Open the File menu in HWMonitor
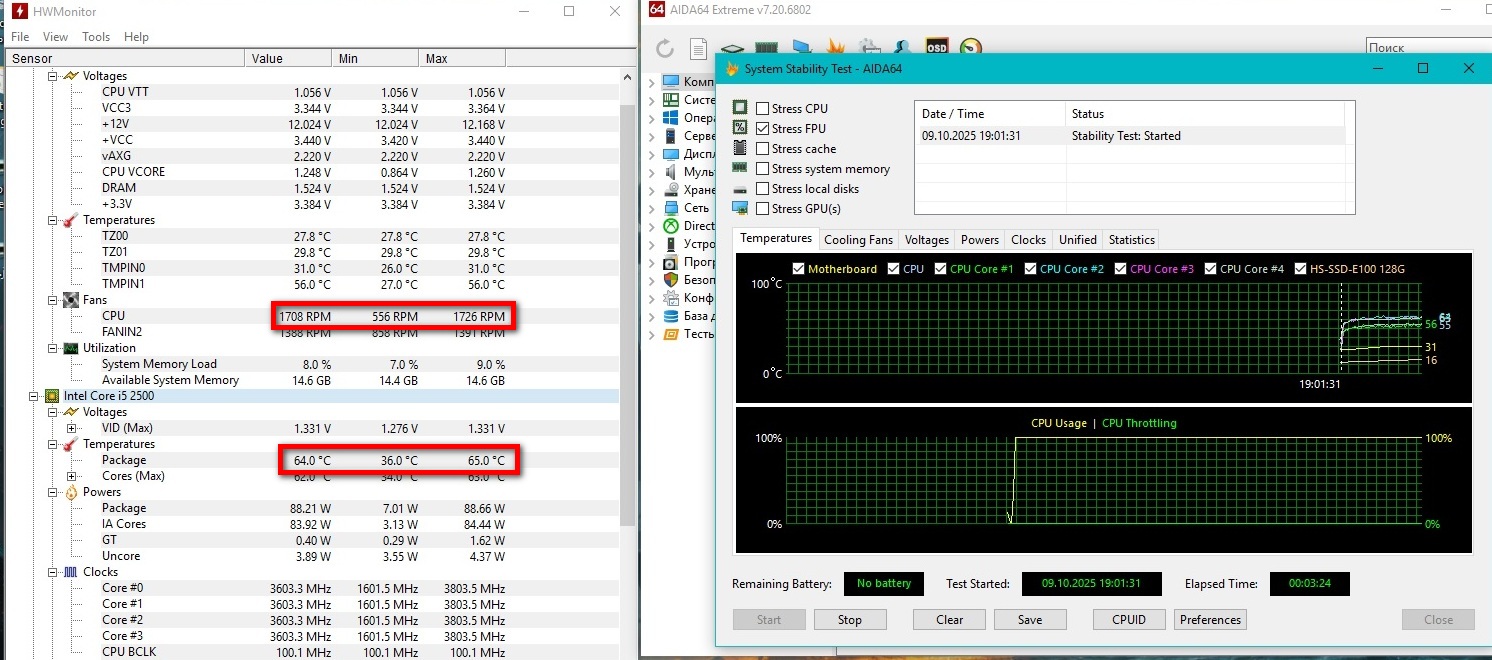 coord(19,37)
